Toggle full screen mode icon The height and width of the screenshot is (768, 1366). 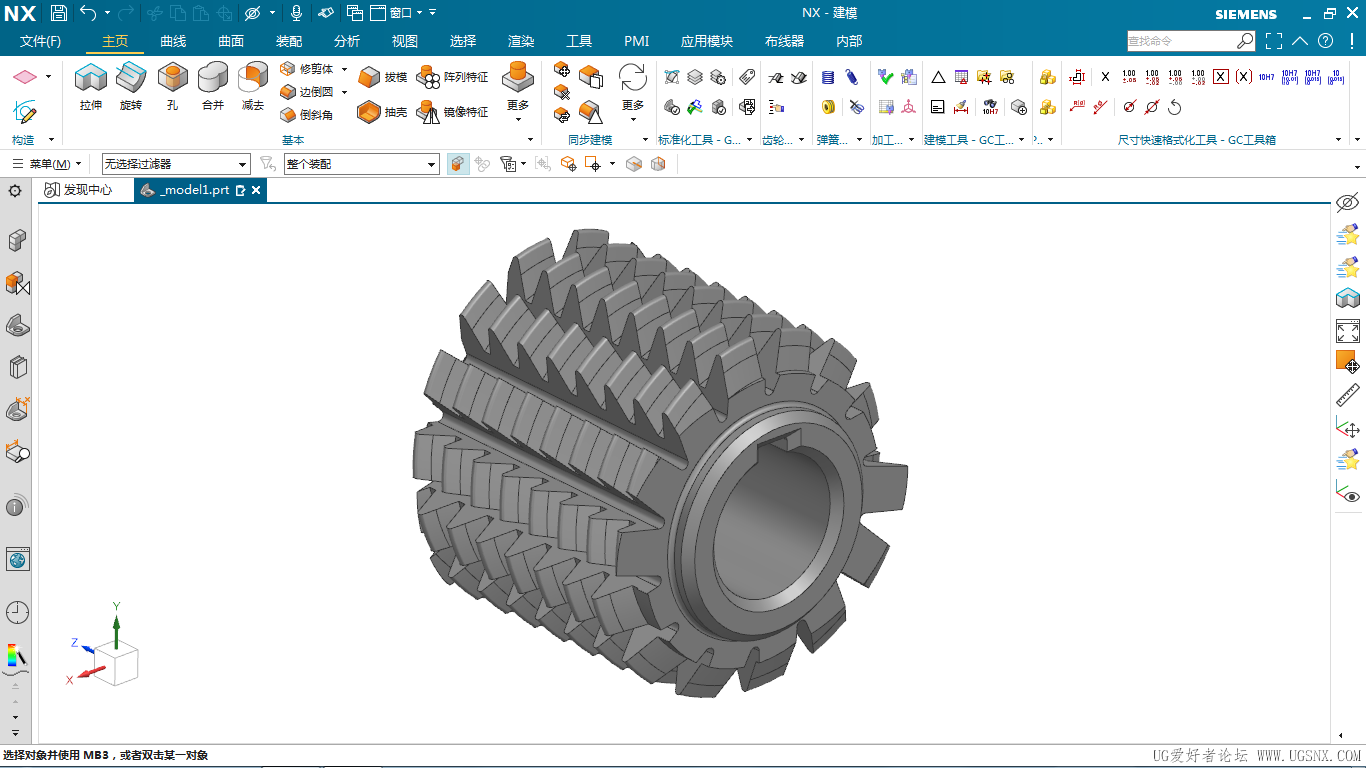(1273, 41)
